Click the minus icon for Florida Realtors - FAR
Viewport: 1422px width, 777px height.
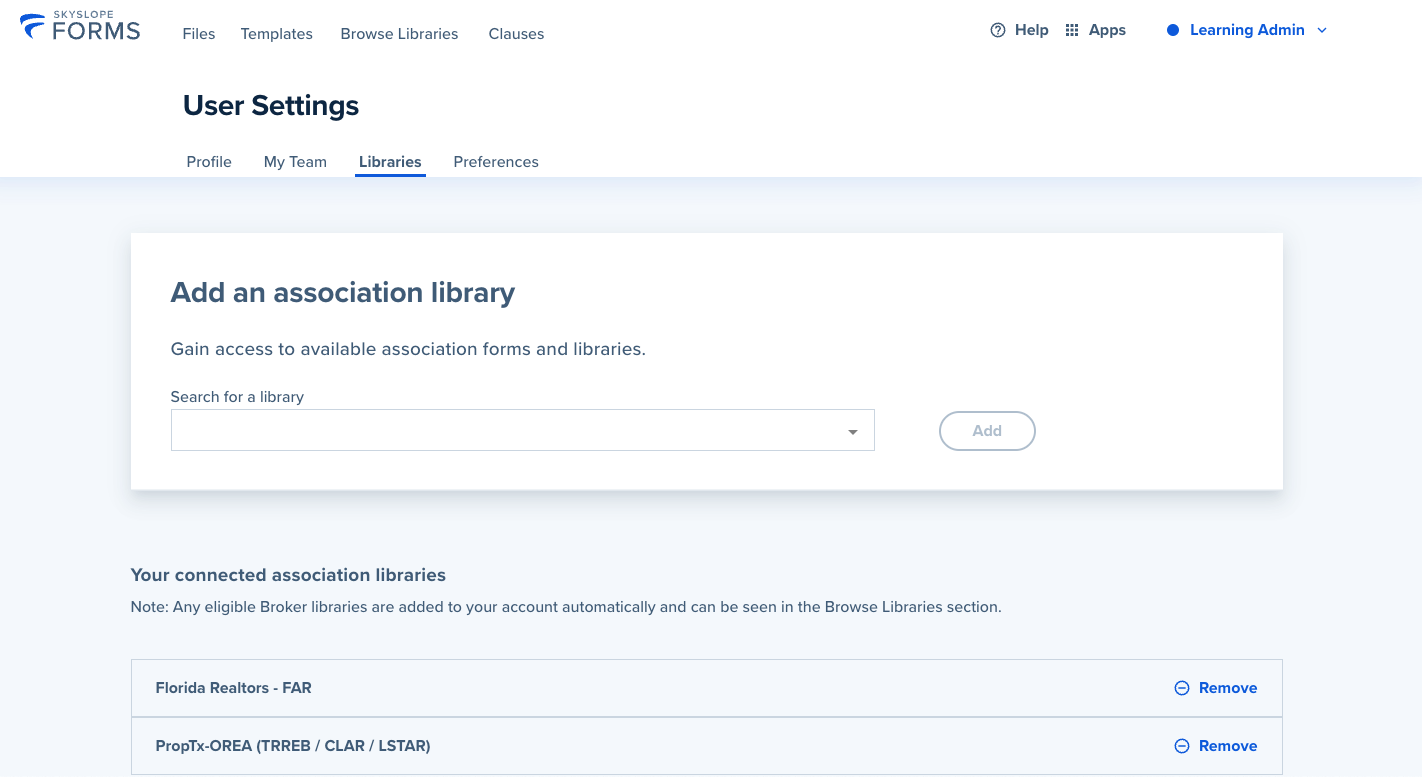click(1182, 688)
